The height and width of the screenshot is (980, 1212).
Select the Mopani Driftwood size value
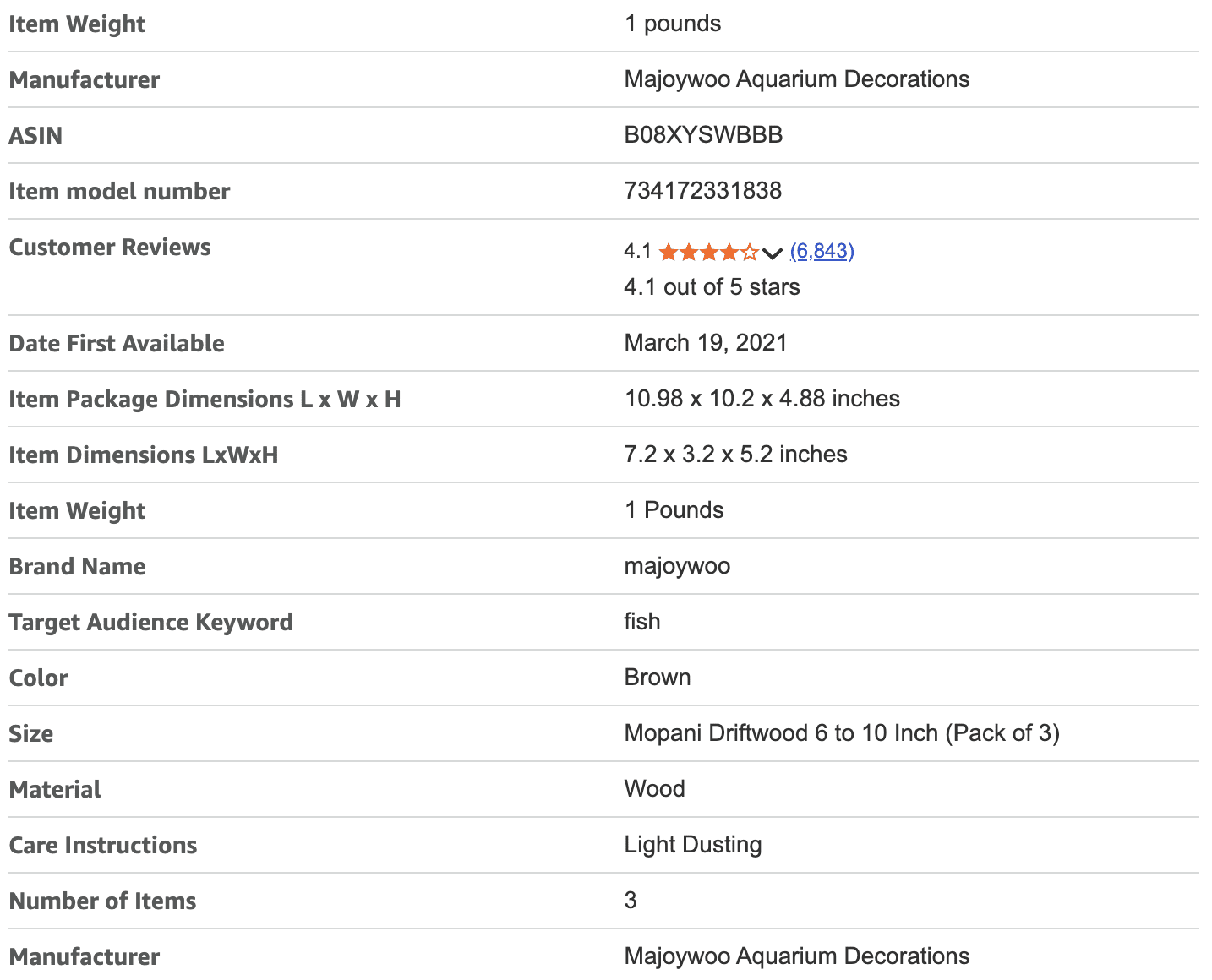pos(841,733)
